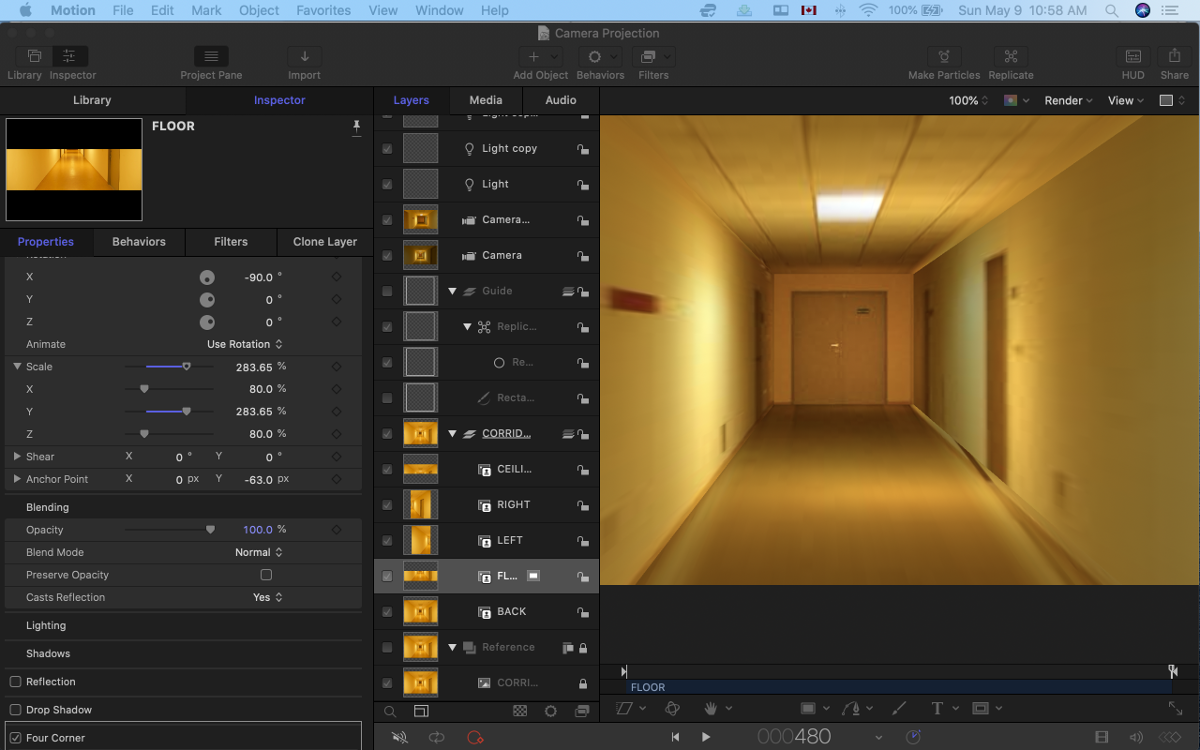Screen dimensions: 1200x750
Task: Select the 3D transform tool
Action: [672, 708]
